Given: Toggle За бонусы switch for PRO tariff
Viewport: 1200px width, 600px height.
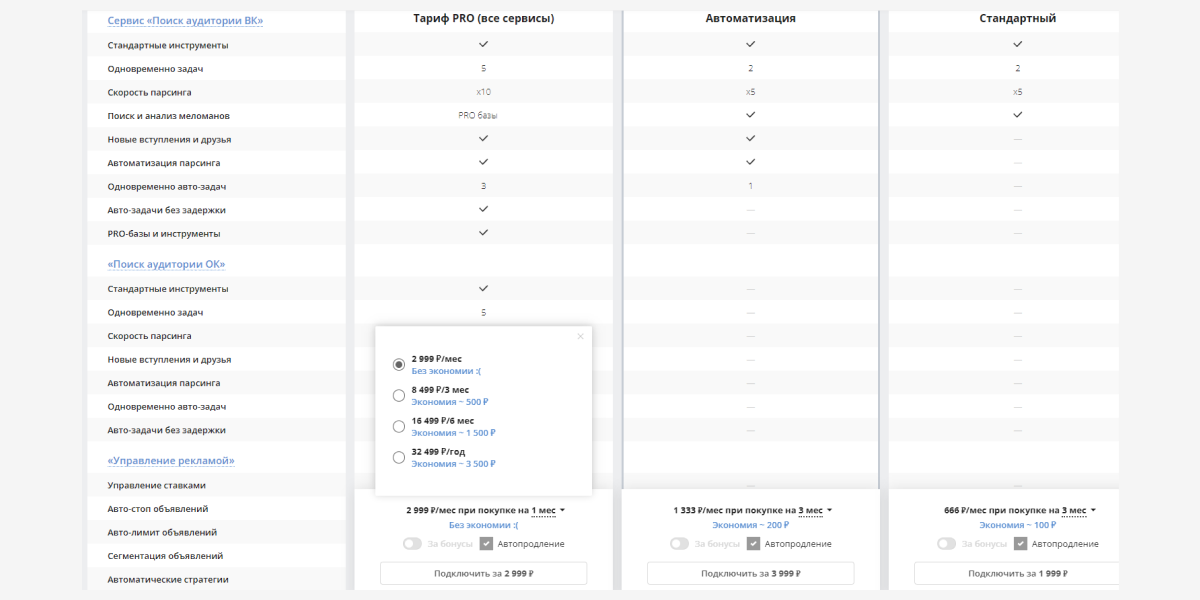Looking at the screenshot, I should coord(412,544).
